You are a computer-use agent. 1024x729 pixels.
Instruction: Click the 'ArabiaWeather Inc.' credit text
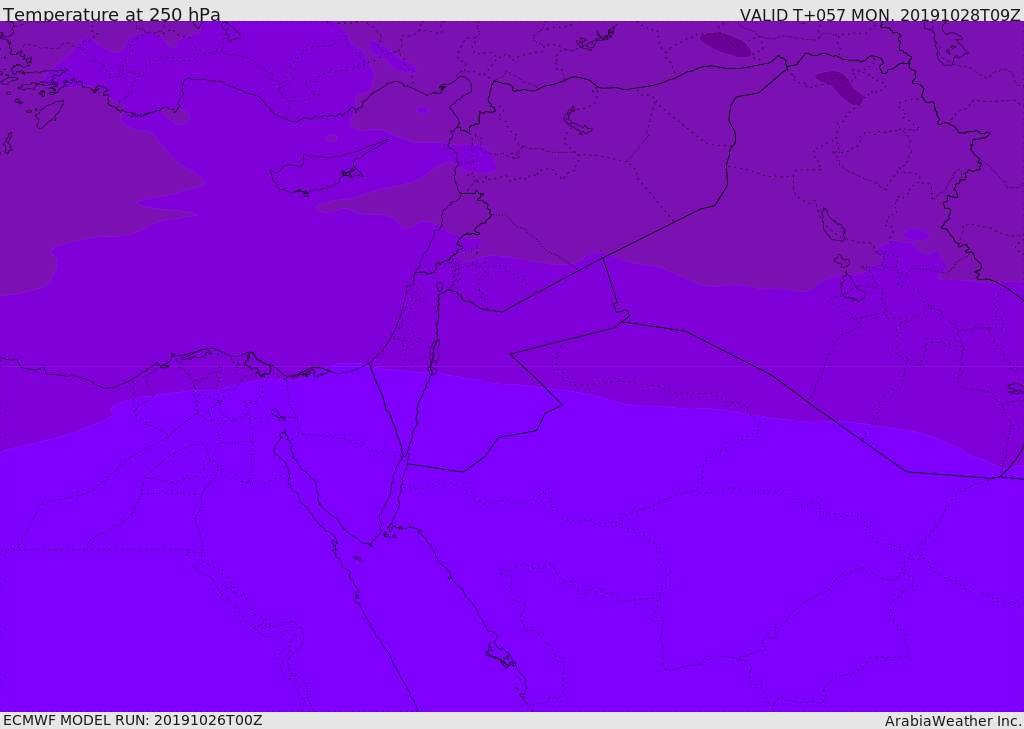point(953,721)
